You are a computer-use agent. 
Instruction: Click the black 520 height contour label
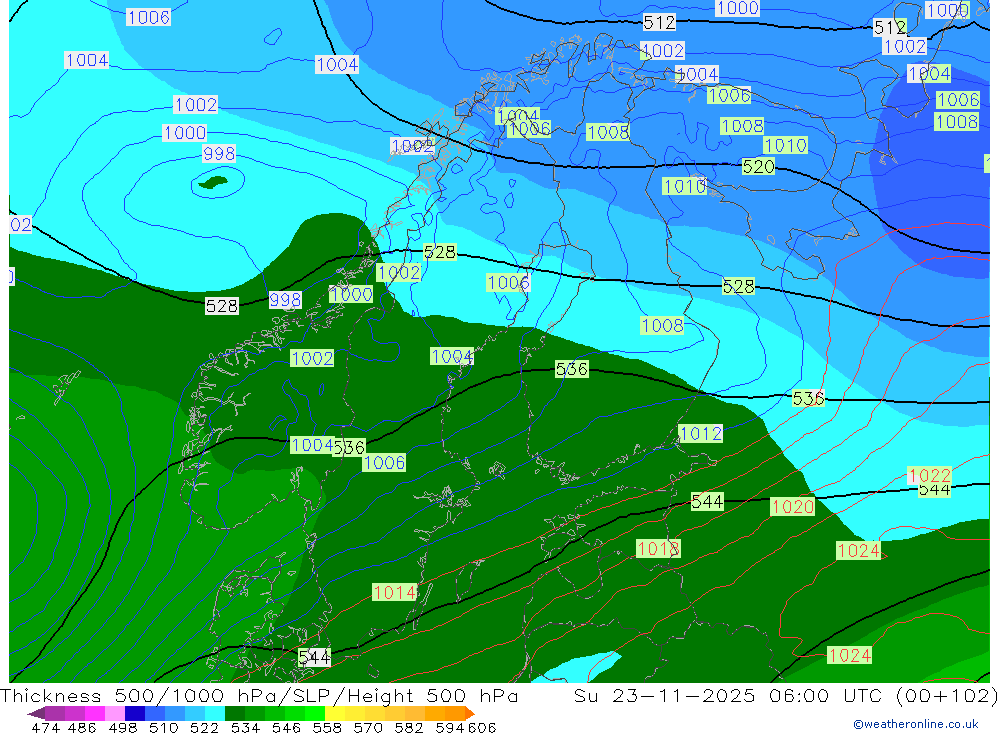click(x=758, y=167)
